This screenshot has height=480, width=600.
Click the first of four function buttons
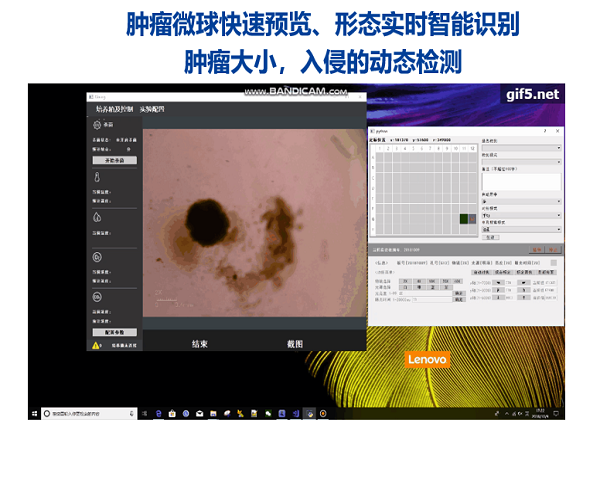[x=481, y=272]
